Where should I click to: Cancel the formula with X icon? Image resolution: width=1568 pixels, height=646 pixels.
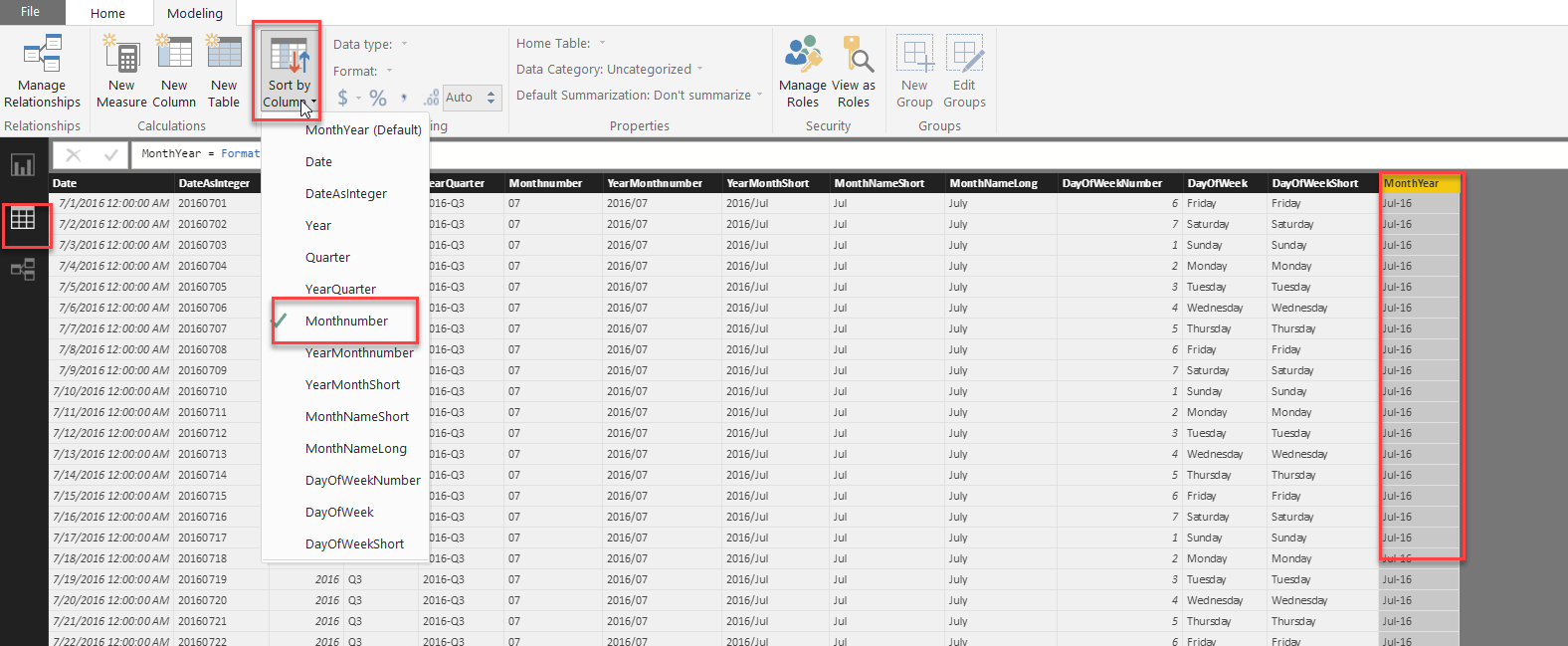[x=73, y=154]
